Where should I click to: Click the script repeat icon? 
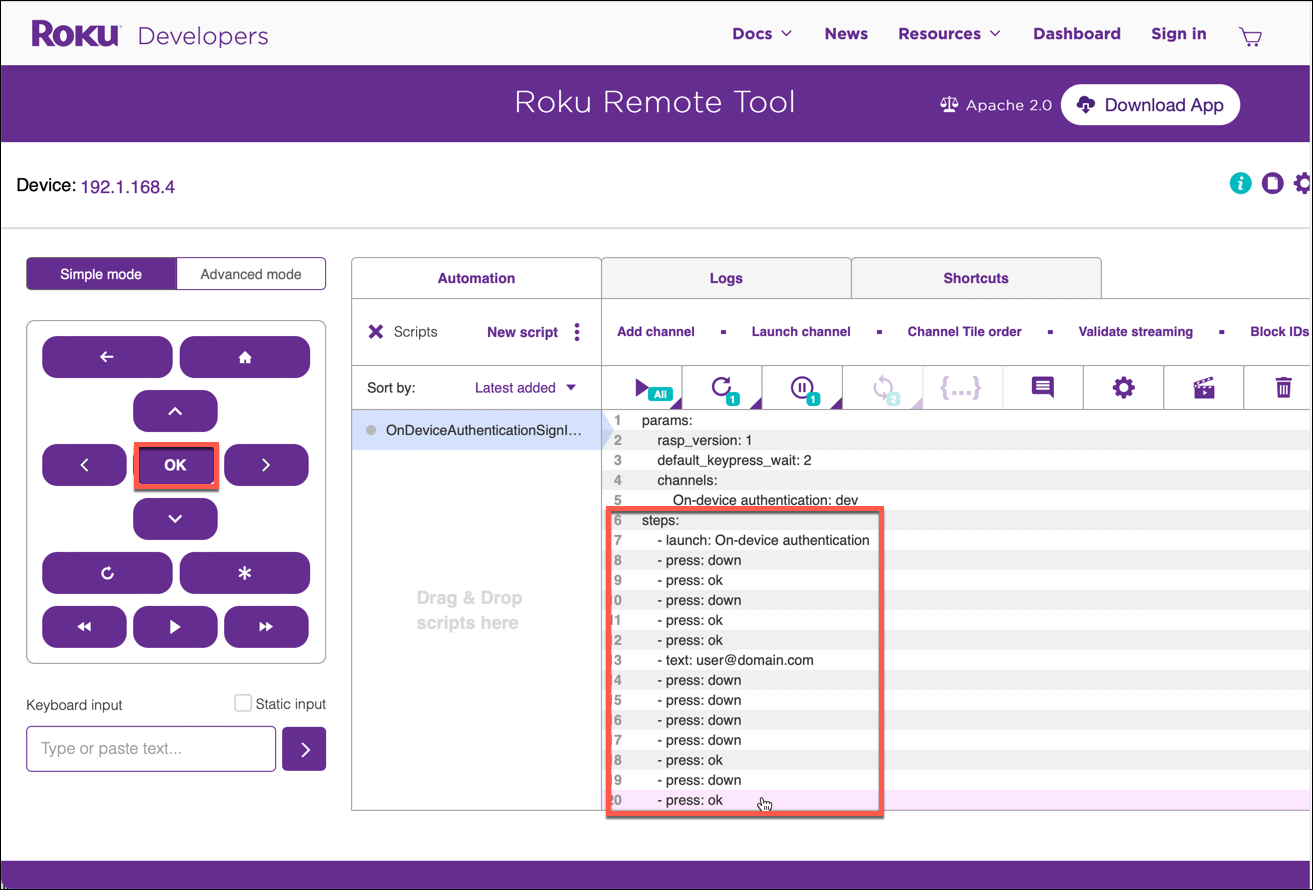pos(722,387)
